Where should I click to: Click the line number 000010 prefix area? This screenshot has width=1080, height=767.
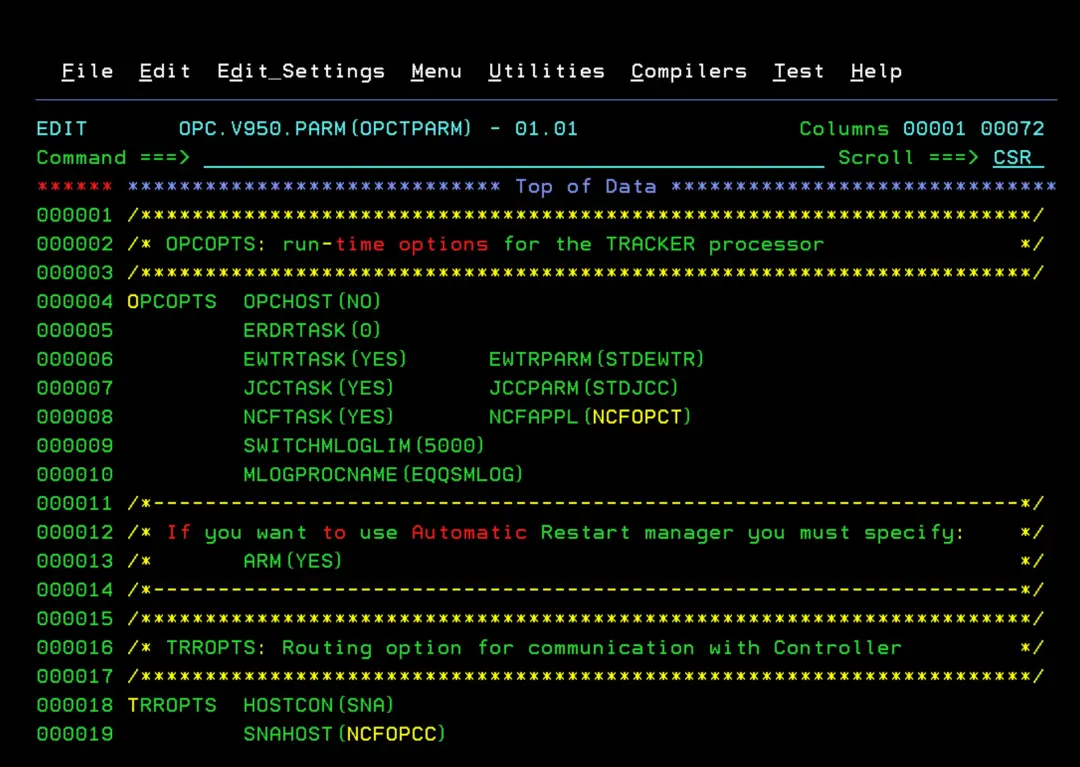coord(74,474)
